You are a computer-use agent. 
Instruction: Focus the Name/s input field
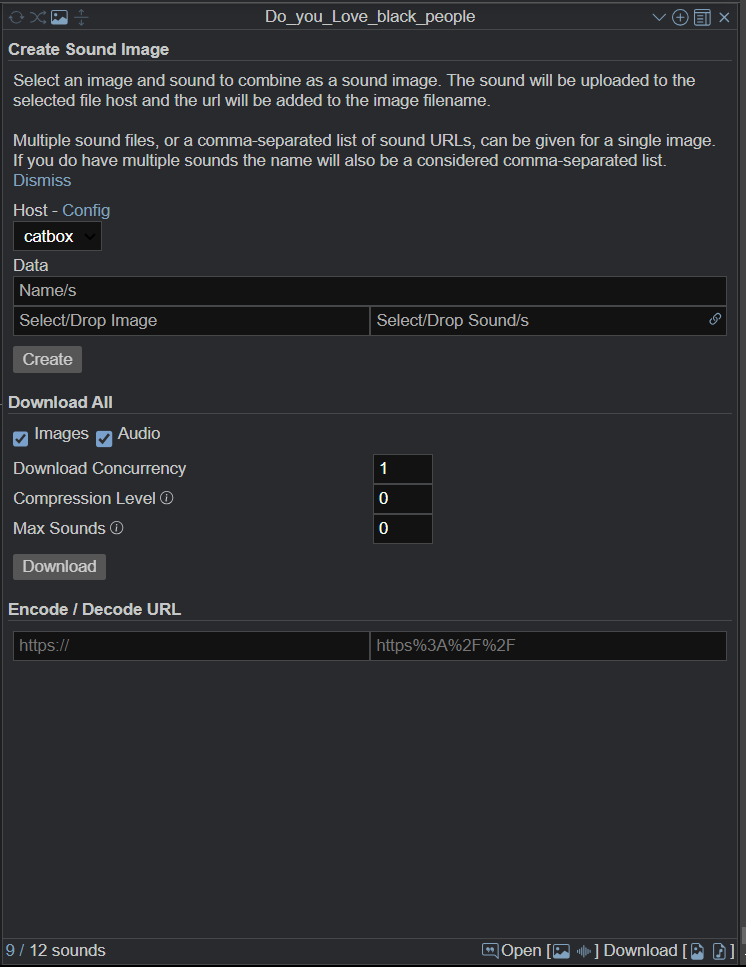point(370,290)
